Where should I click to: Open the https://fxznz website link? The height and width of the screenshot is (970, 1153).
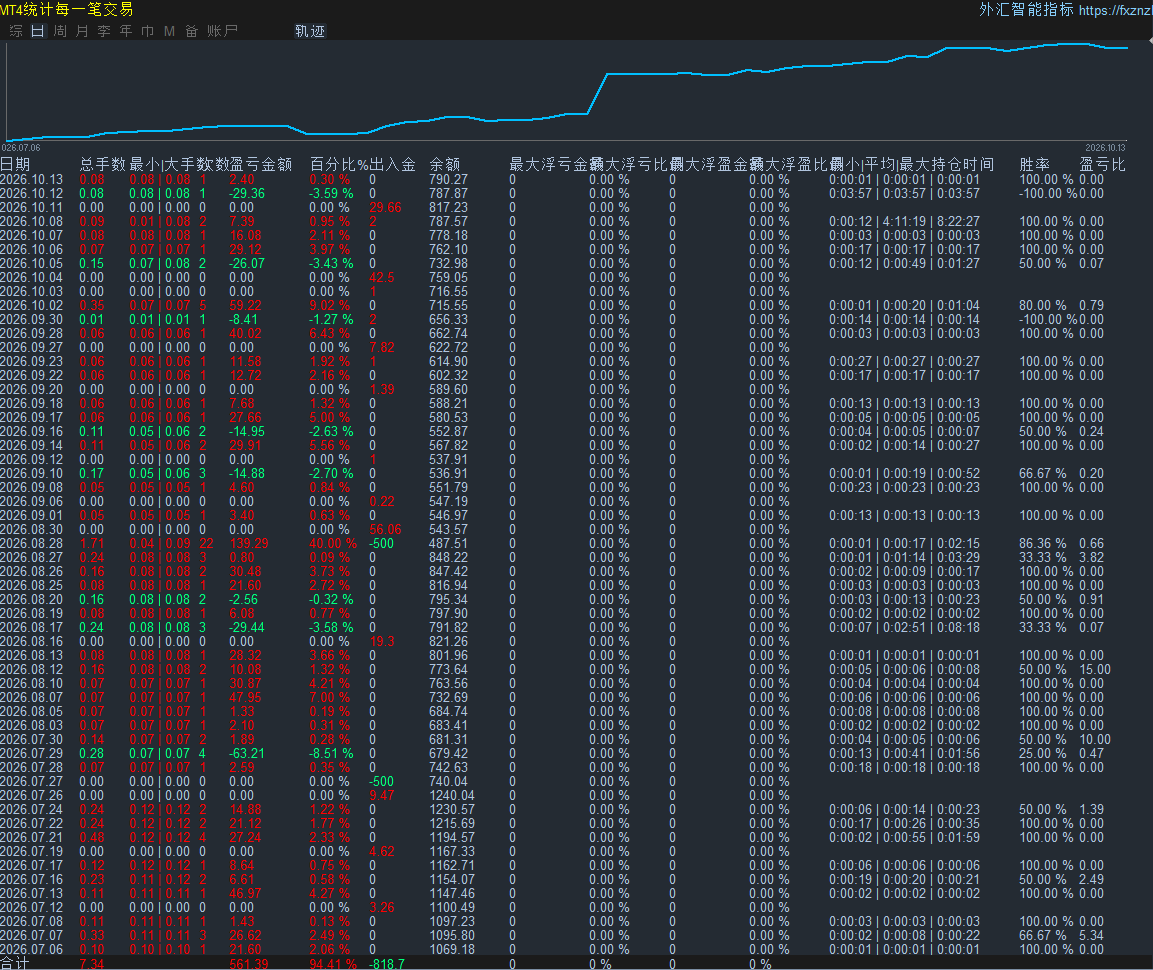pyautogui.click(x=1115, y=10)
